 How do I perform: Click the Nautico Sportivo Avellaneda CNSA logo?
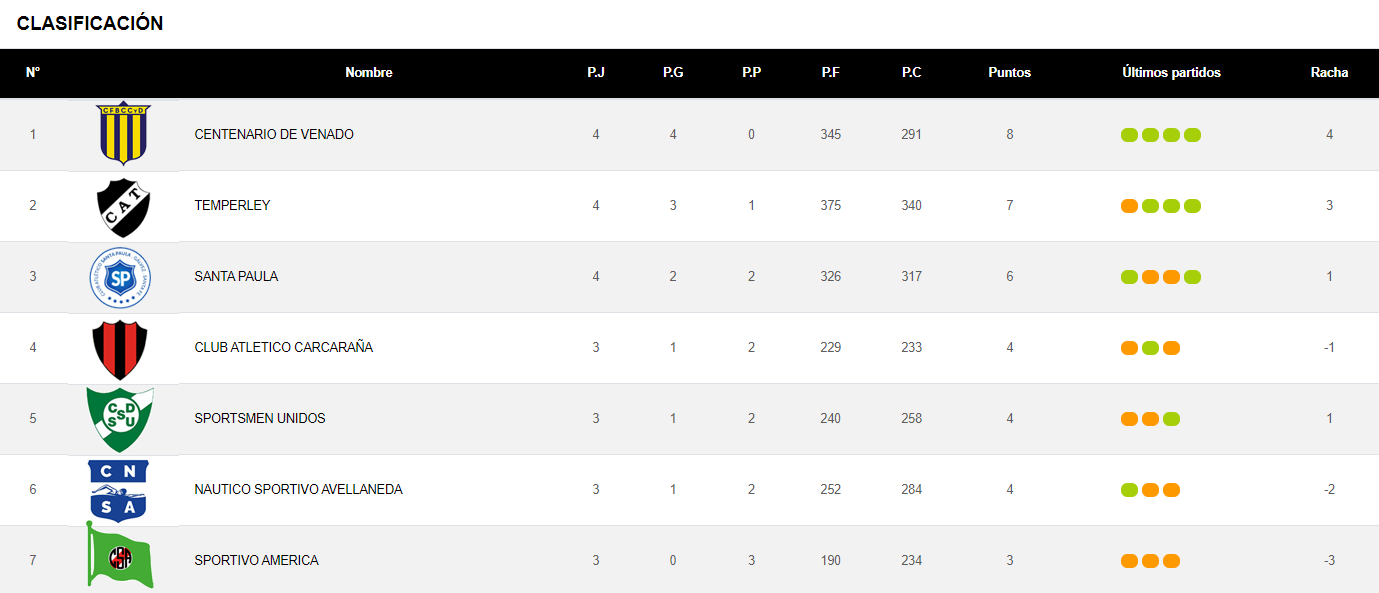click(118, 490)
